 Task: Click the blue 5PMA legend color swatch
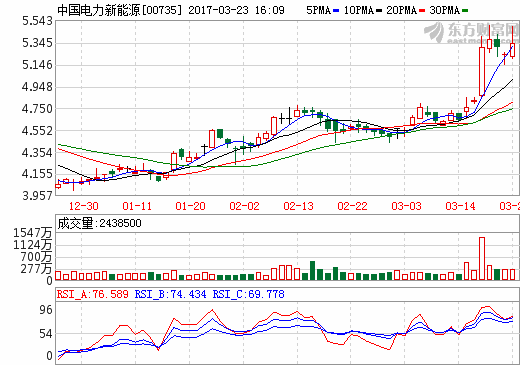(x=336, y=11)
